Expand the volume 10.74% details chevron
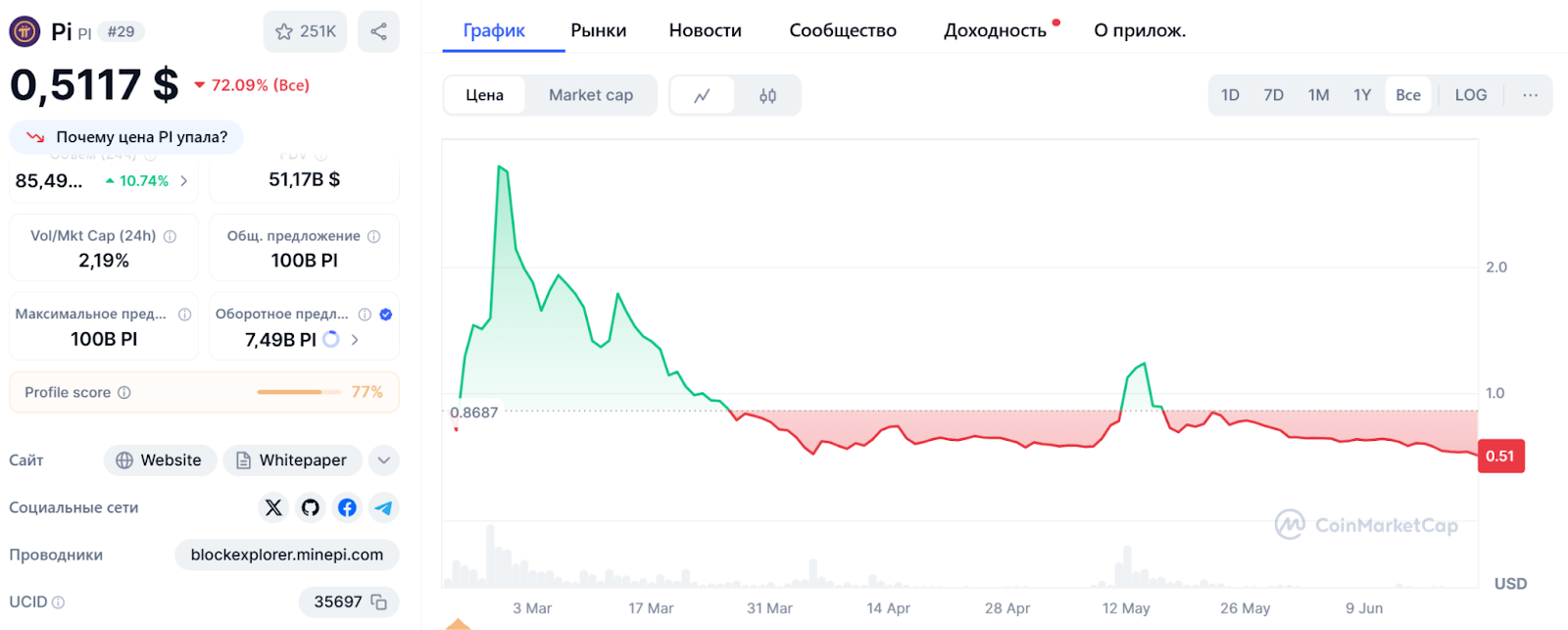The height and width of the screenshot is (630, 1568). (183, 180)
